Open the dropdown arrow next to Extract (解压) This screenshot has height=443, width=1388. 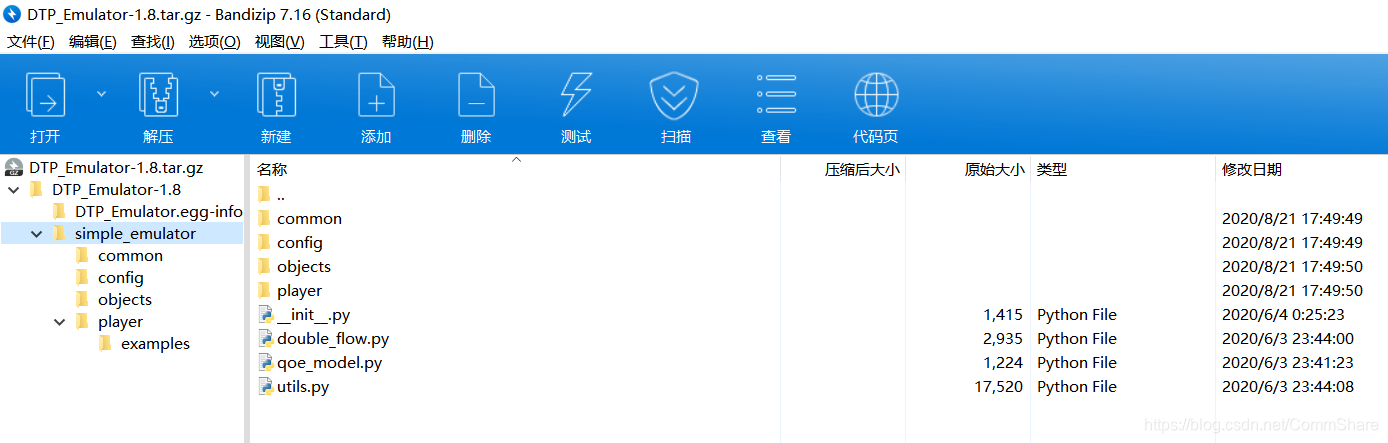tap(214, 93)
